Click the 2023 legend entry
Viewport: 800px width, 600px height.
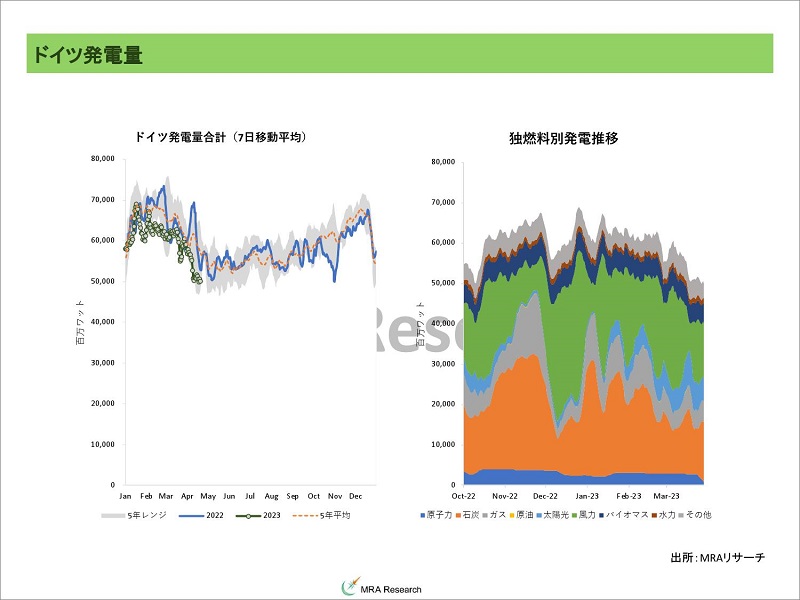pos(258,515)
